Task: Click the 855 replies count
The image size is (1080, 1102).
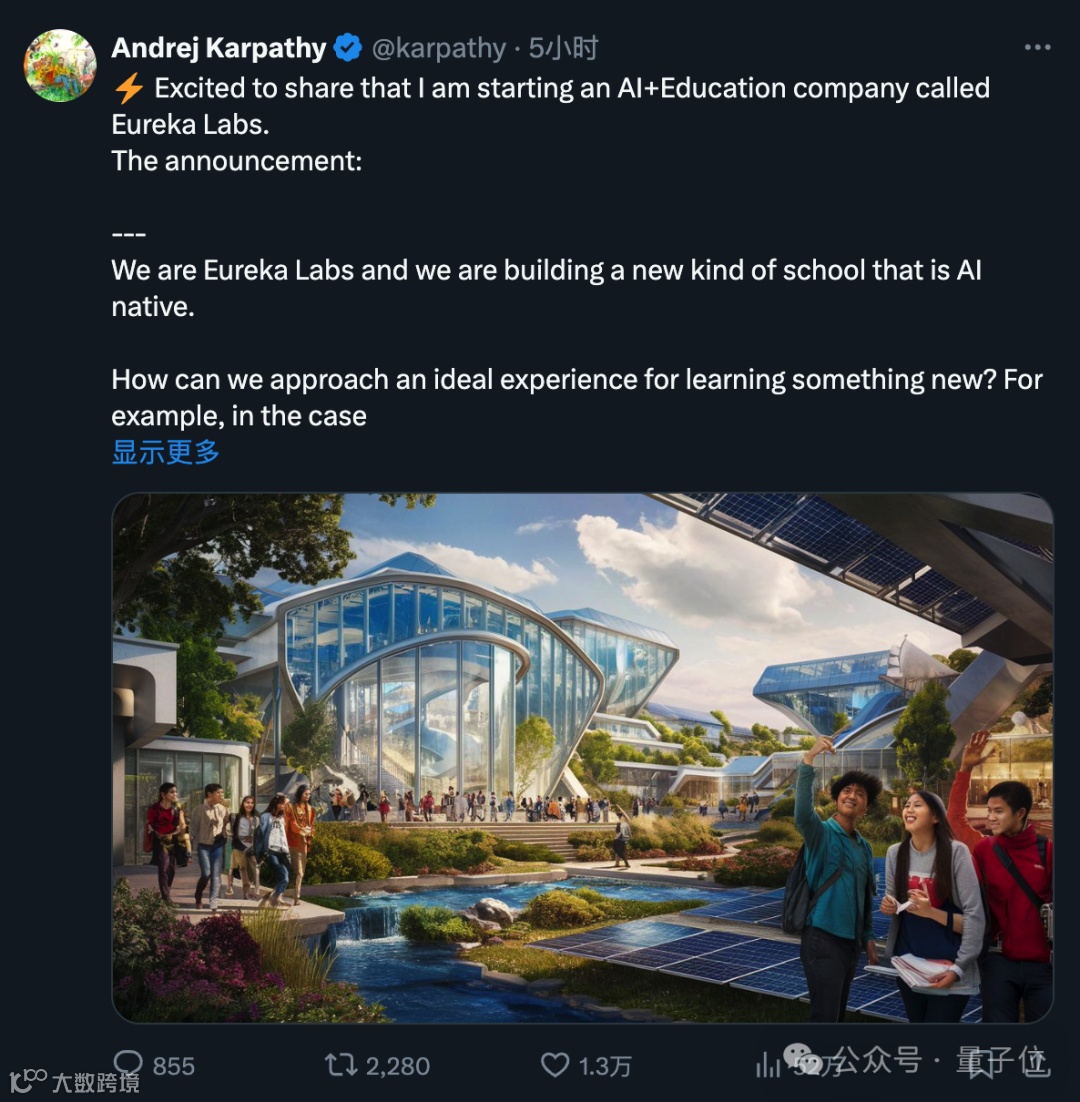Action: click(174, 1066)
